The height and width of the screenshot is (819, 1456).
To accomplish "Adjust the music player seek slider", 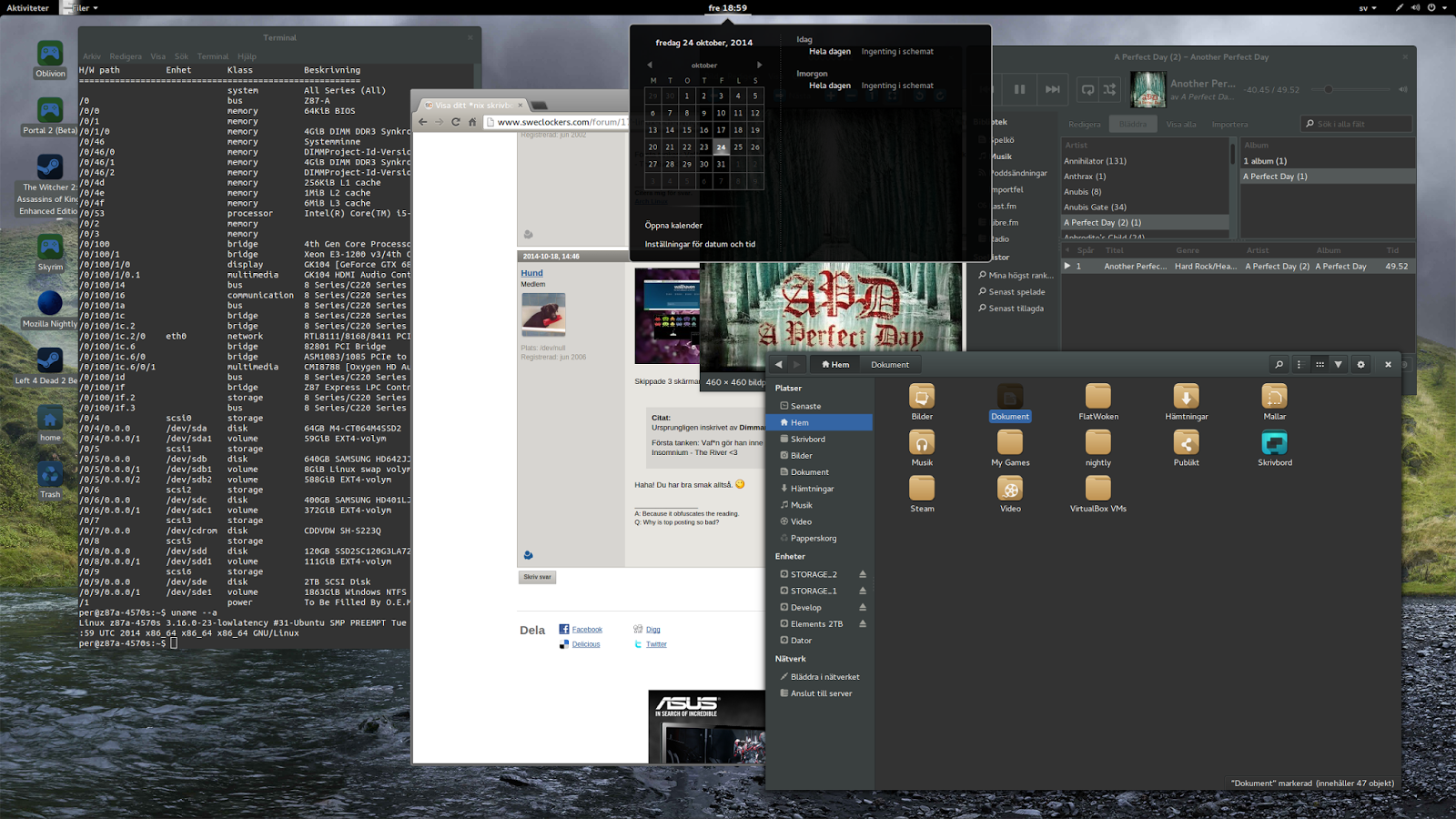I will (1329, 89).
